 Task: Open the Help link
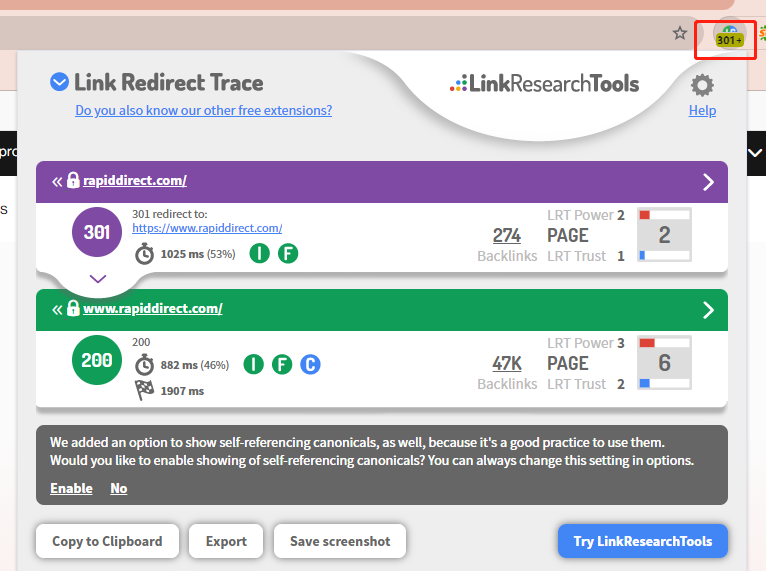[x=702, y=110]
